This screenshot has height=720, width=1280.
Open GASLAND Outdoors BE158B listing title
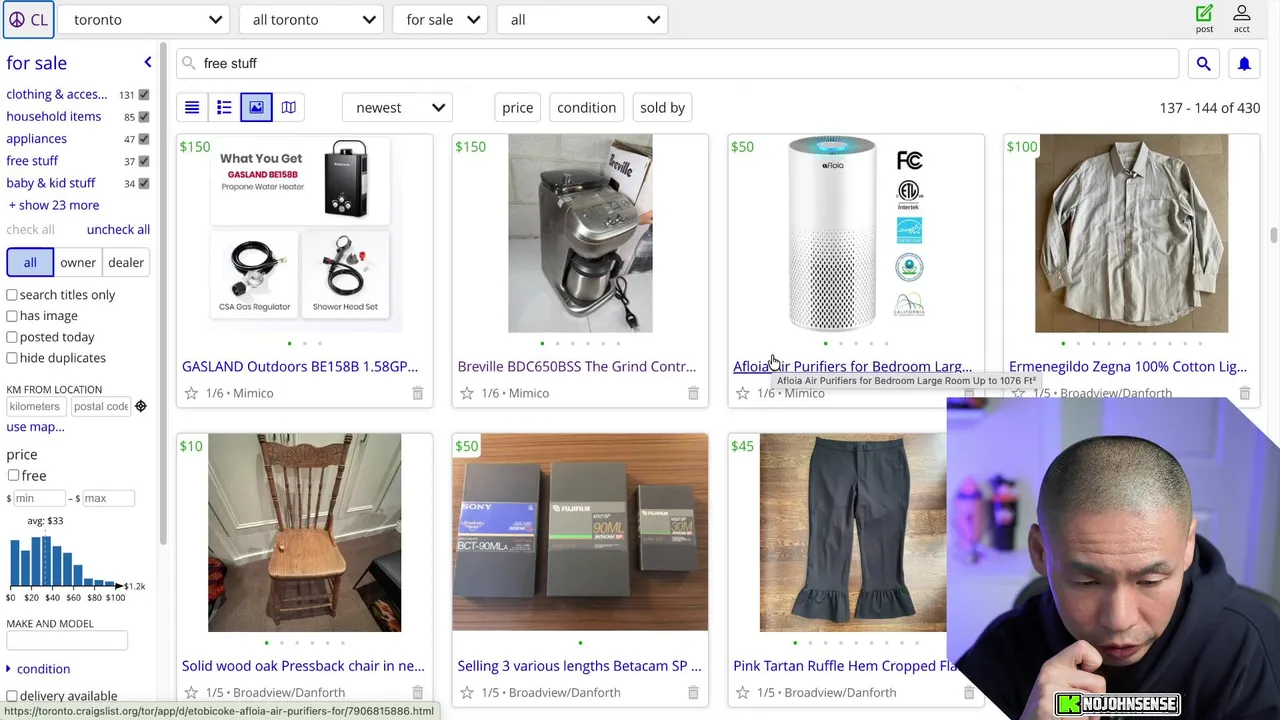(x=300, y=366)
